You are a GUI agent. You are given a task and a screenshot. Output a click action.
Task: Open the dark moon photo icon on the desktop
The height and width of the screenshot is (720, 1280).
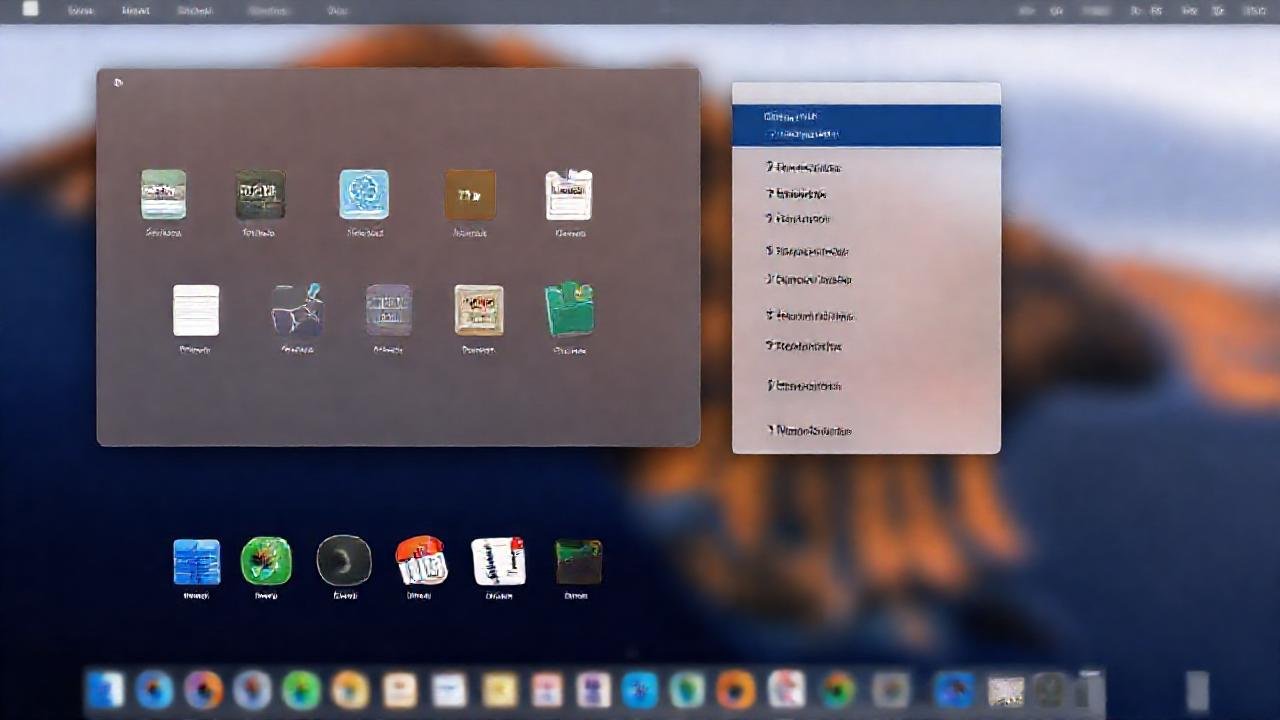pyautogui.click(x=344, y=560)
